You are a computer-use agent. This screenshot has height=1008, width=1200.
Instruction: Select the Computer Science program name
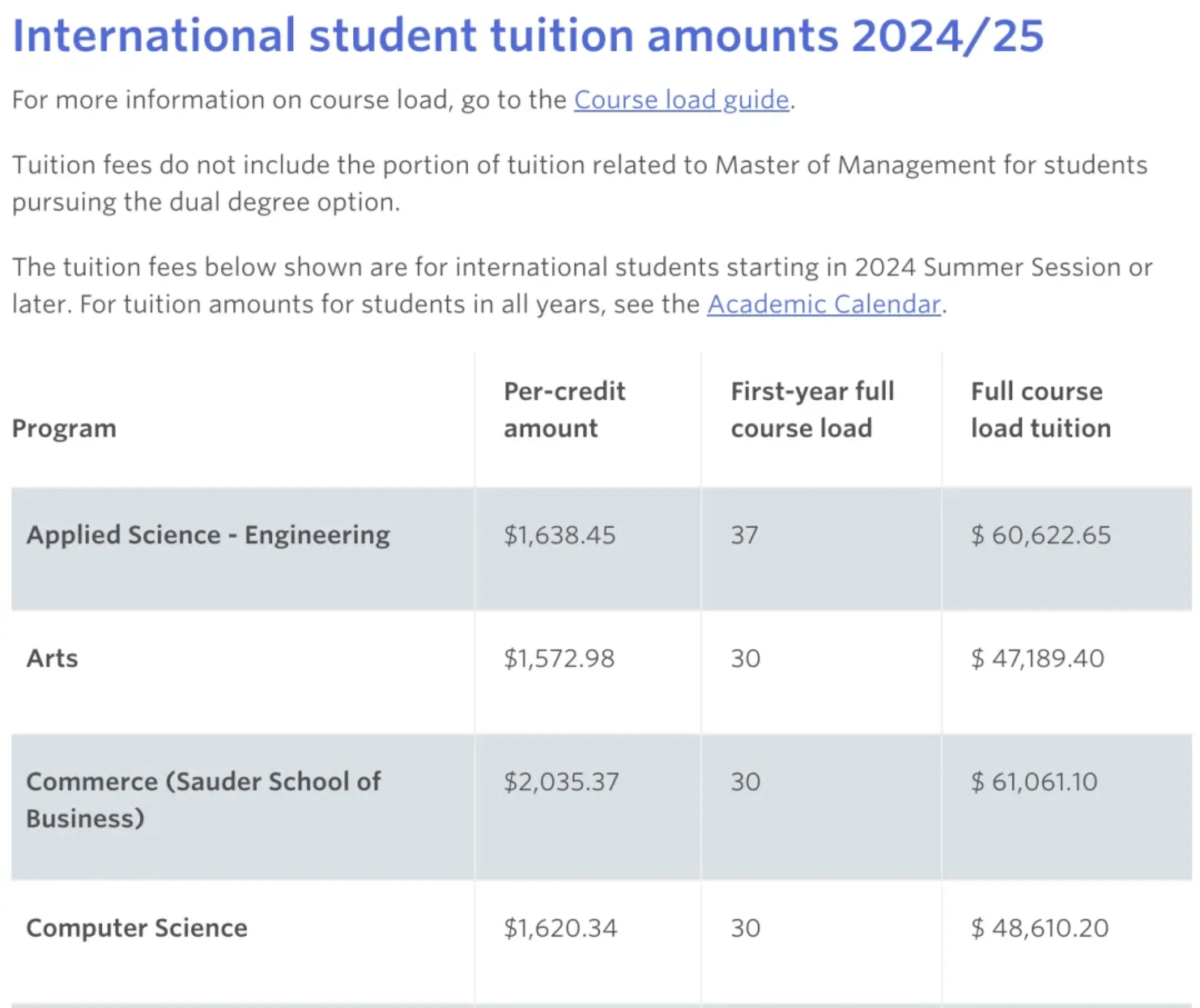[x=137, y=928]
